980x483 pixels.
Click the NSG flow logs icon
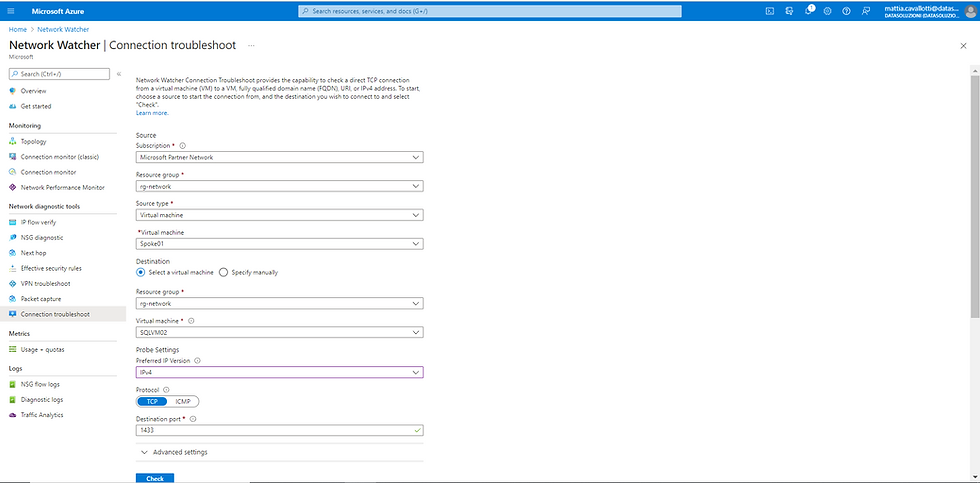pos(12,384)
